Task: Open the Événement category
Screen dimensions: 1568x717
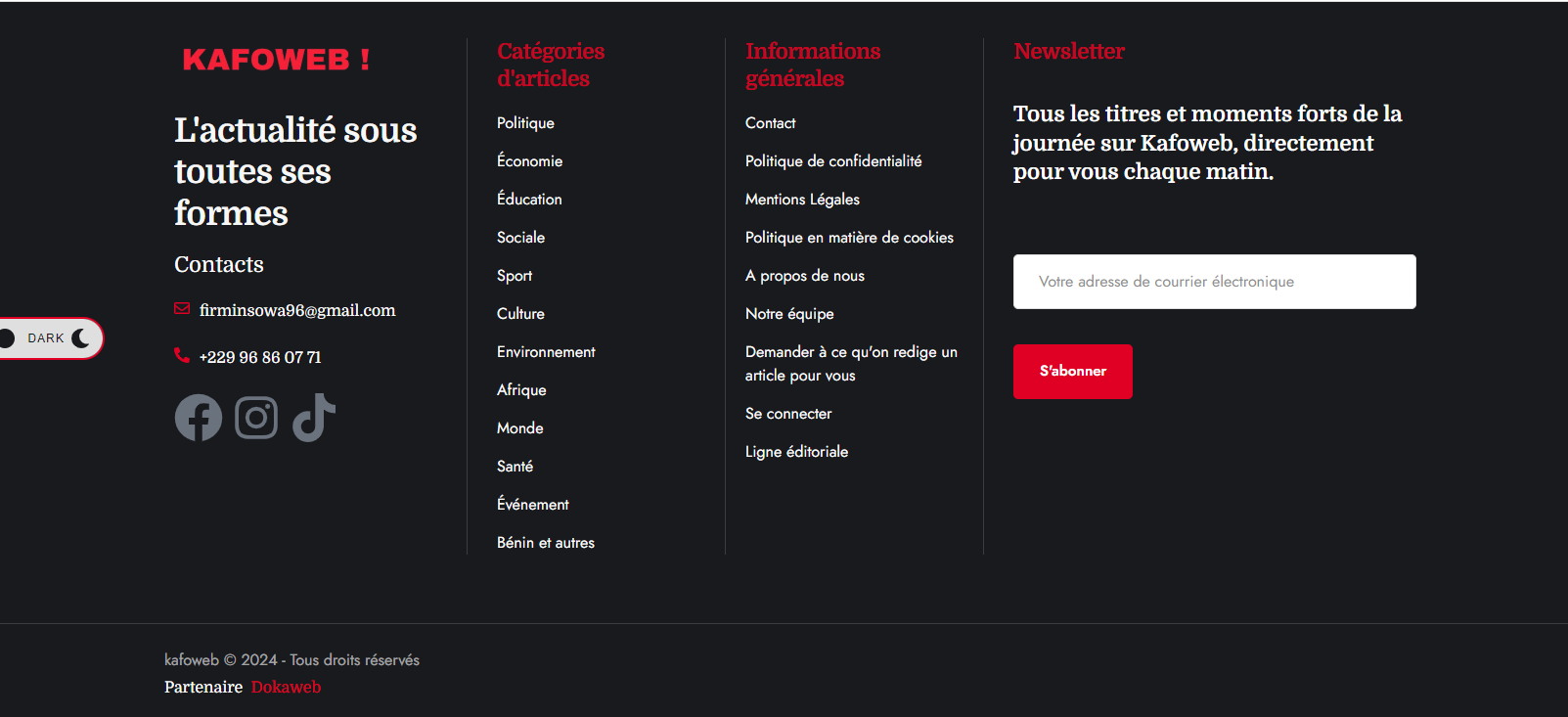Action: tap(532, 505)
